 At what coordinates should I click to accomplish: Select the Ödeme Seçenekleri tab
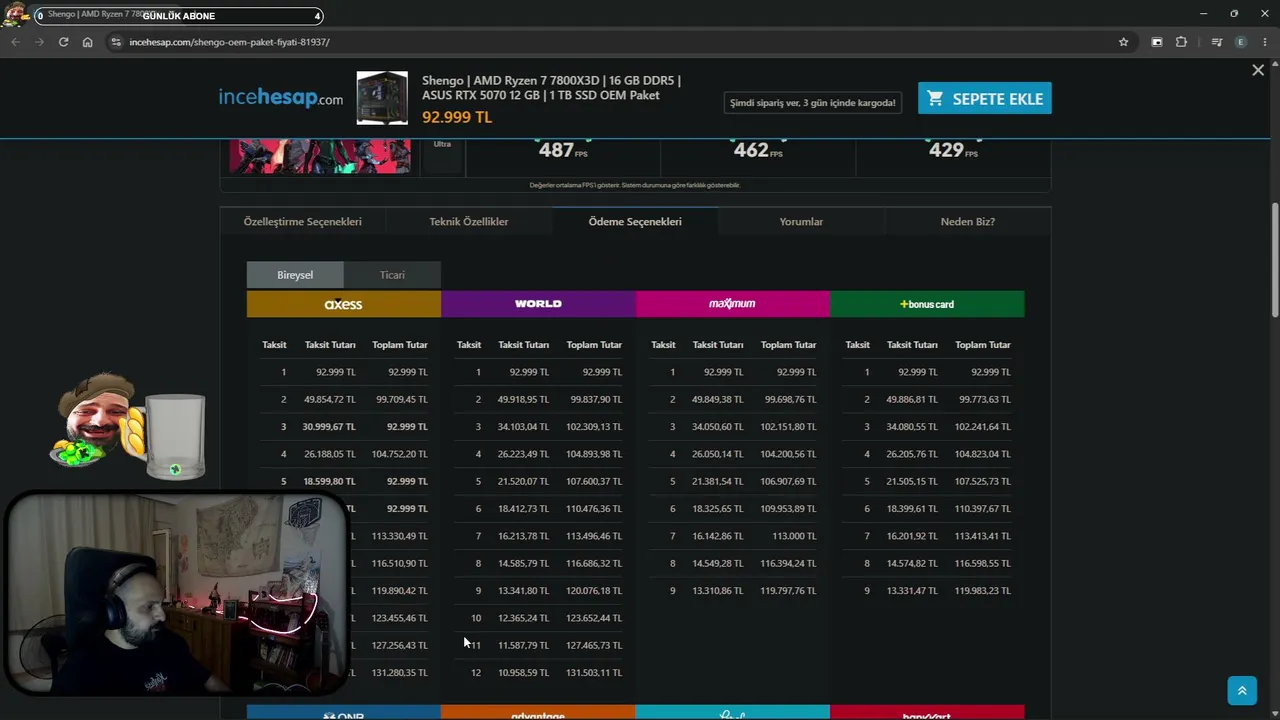click(x=635, y=221)
